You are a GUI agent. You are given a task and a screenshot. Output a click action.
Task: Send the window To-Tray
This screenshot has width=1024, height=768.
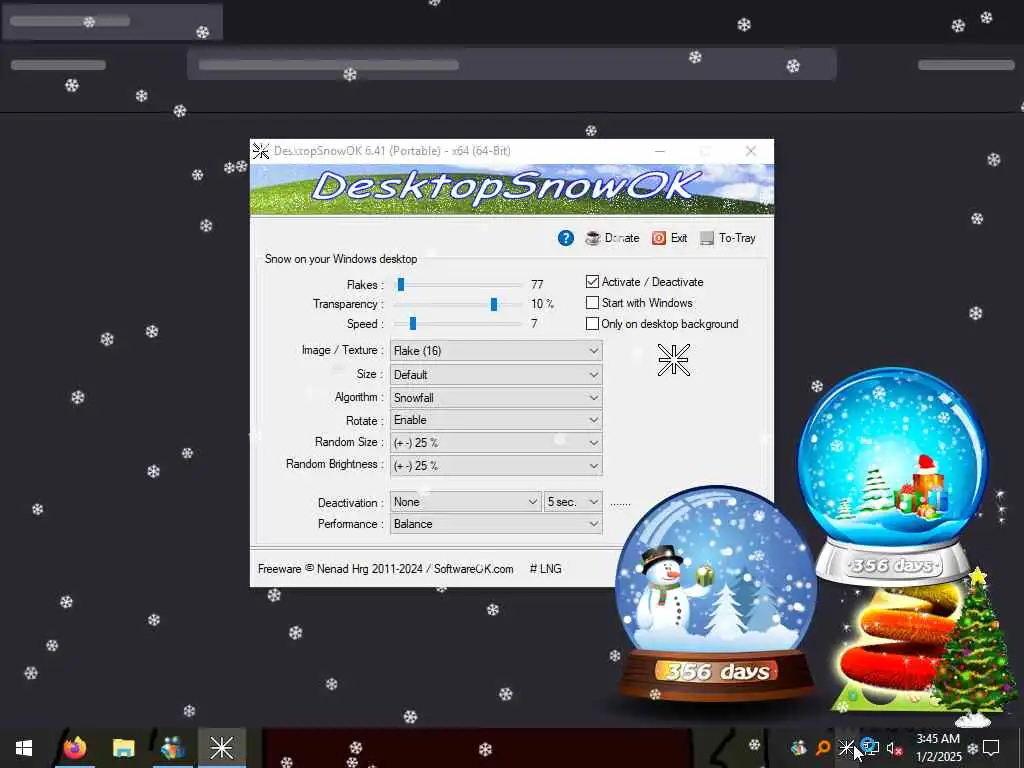728,238
